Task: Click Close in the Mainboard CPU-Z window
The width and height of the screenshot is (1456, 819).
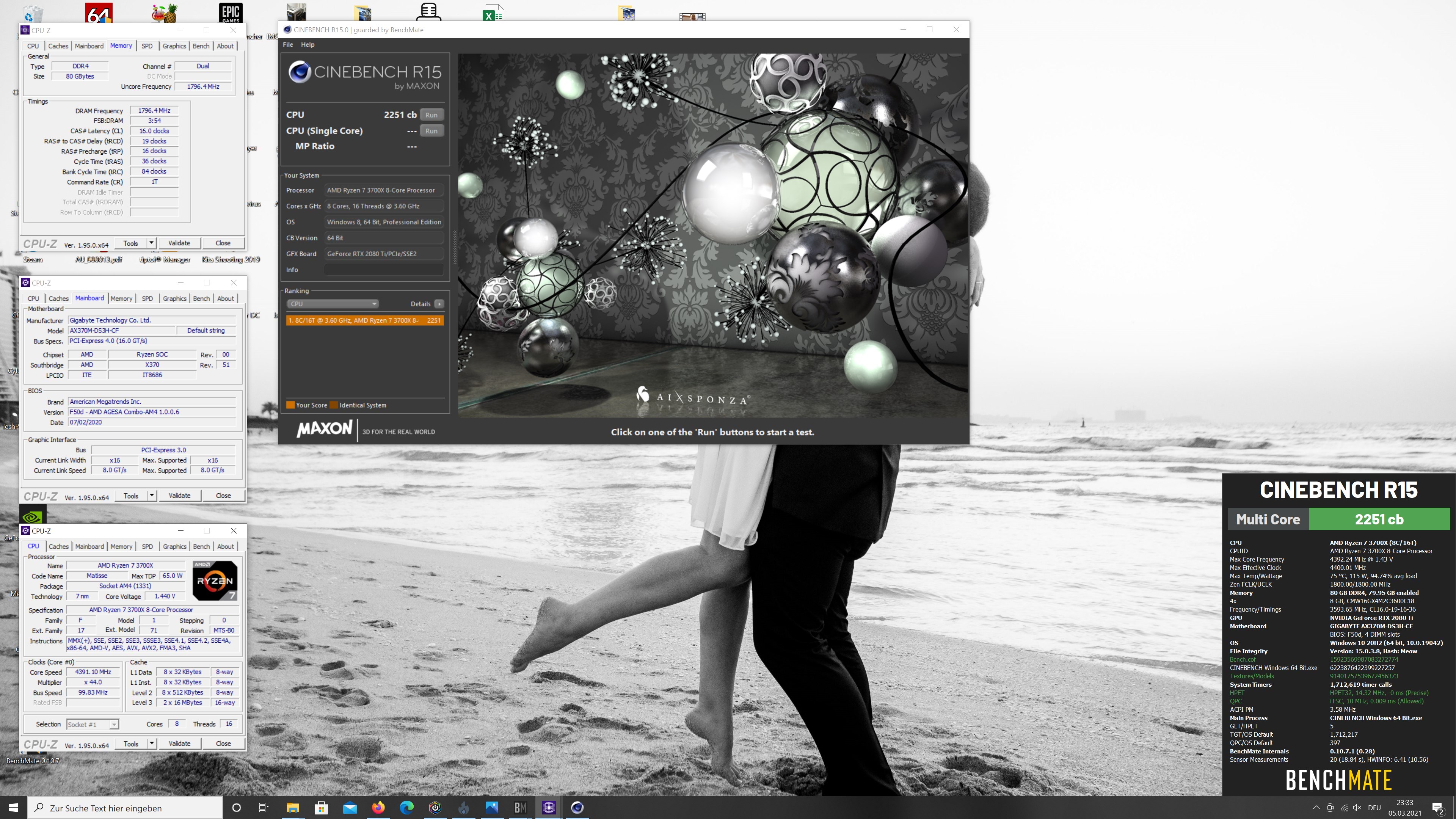Action: tap(223, 496)
